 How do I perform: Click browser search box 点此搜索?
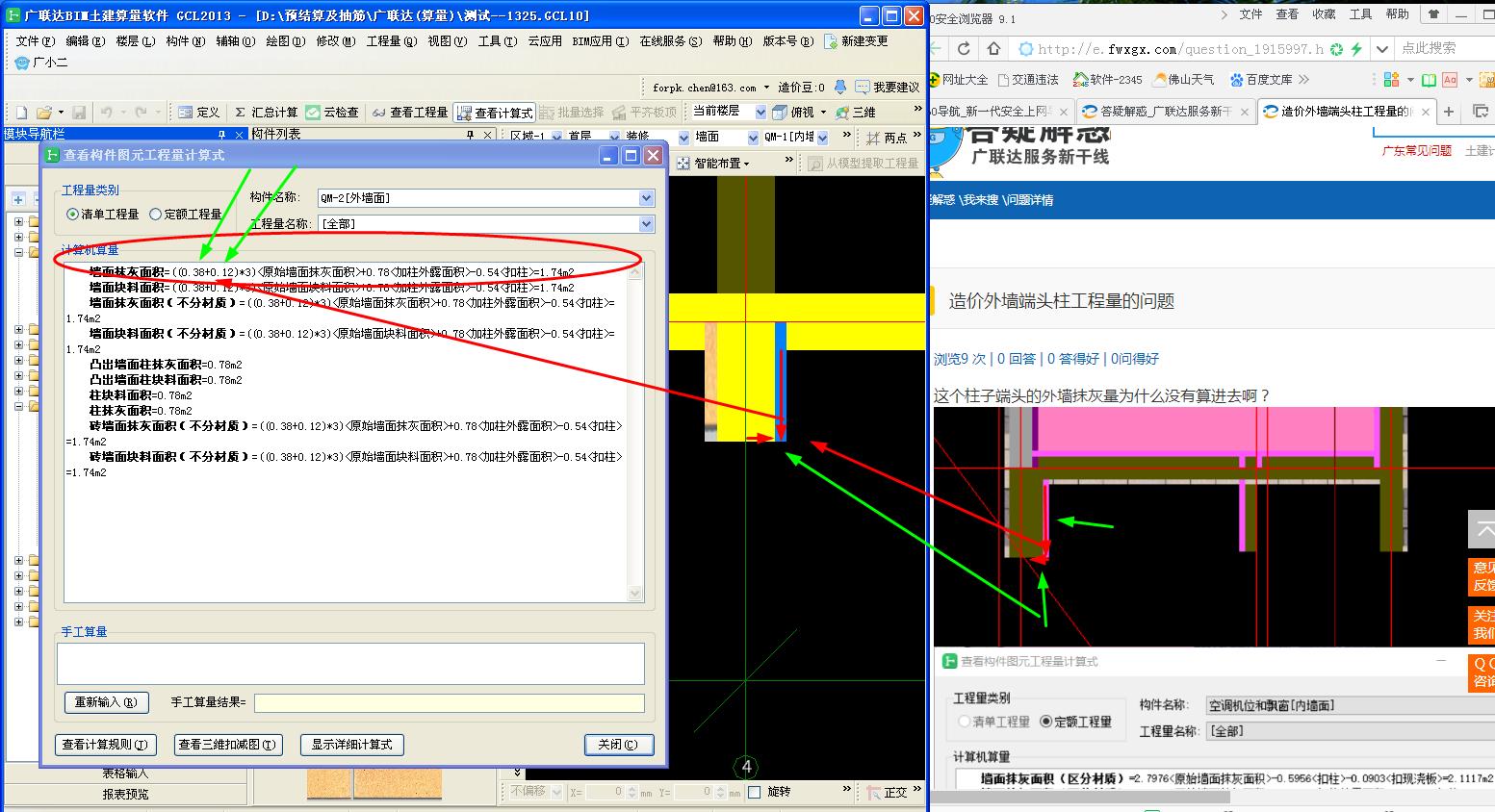pos(1444,48)
